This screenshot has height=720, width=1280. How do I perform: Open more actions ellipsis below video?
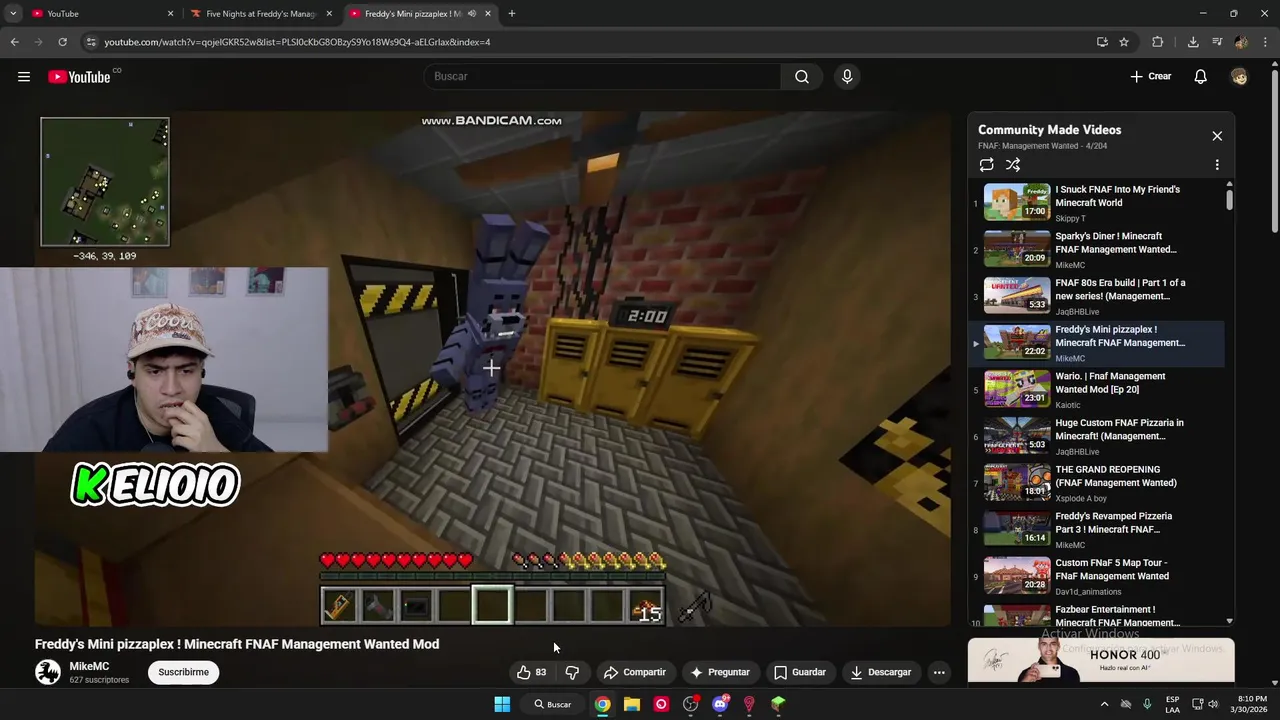[939, 672]
